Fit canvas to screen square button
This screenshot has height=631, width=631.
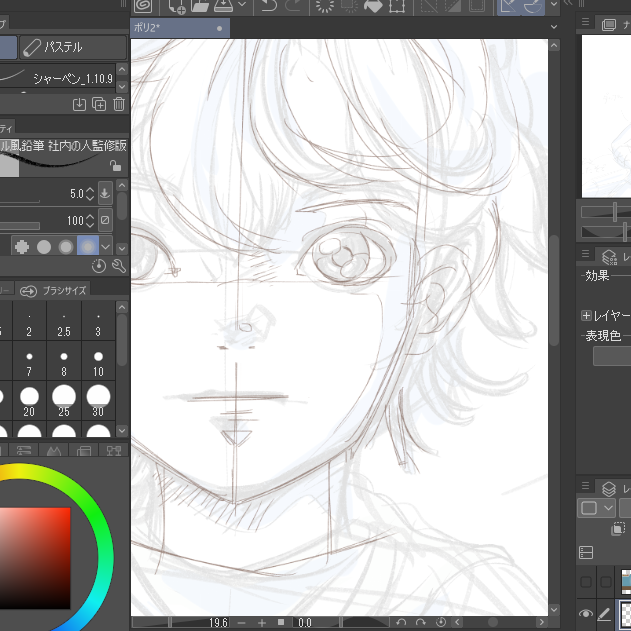[281, 623]
